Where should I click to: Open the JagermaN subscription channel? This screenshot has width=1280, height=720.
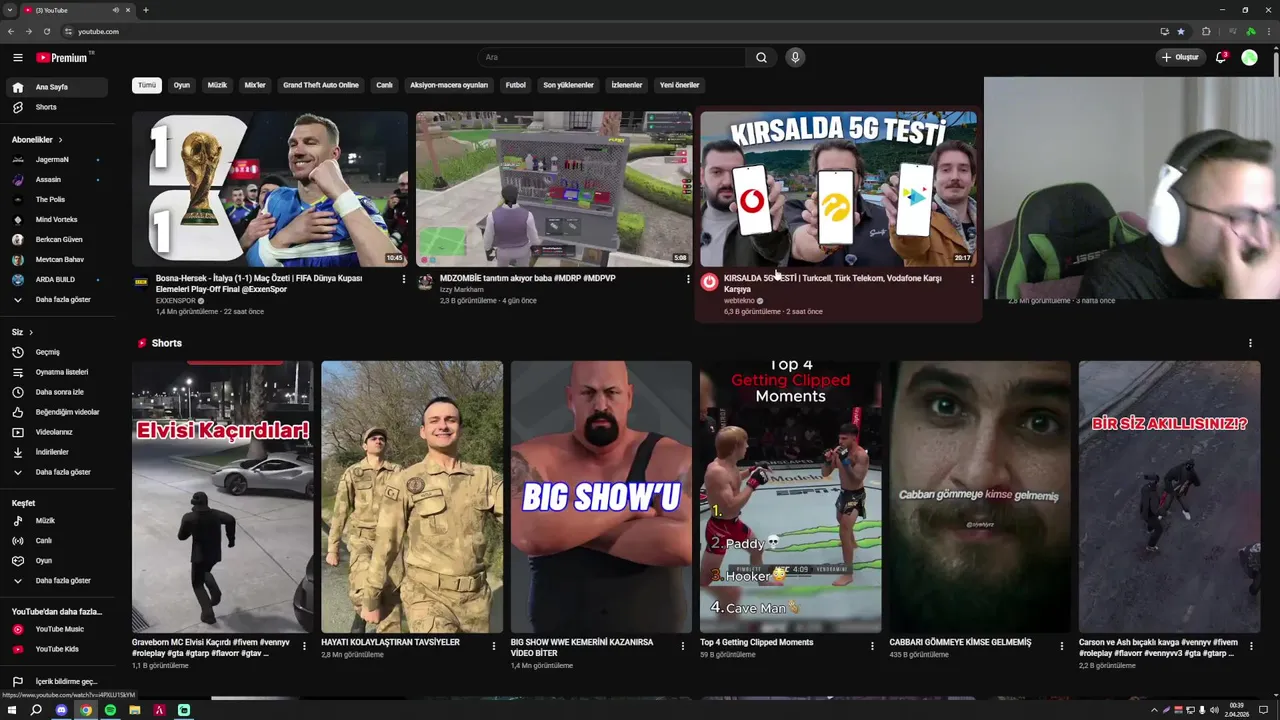tap(55, 160)
